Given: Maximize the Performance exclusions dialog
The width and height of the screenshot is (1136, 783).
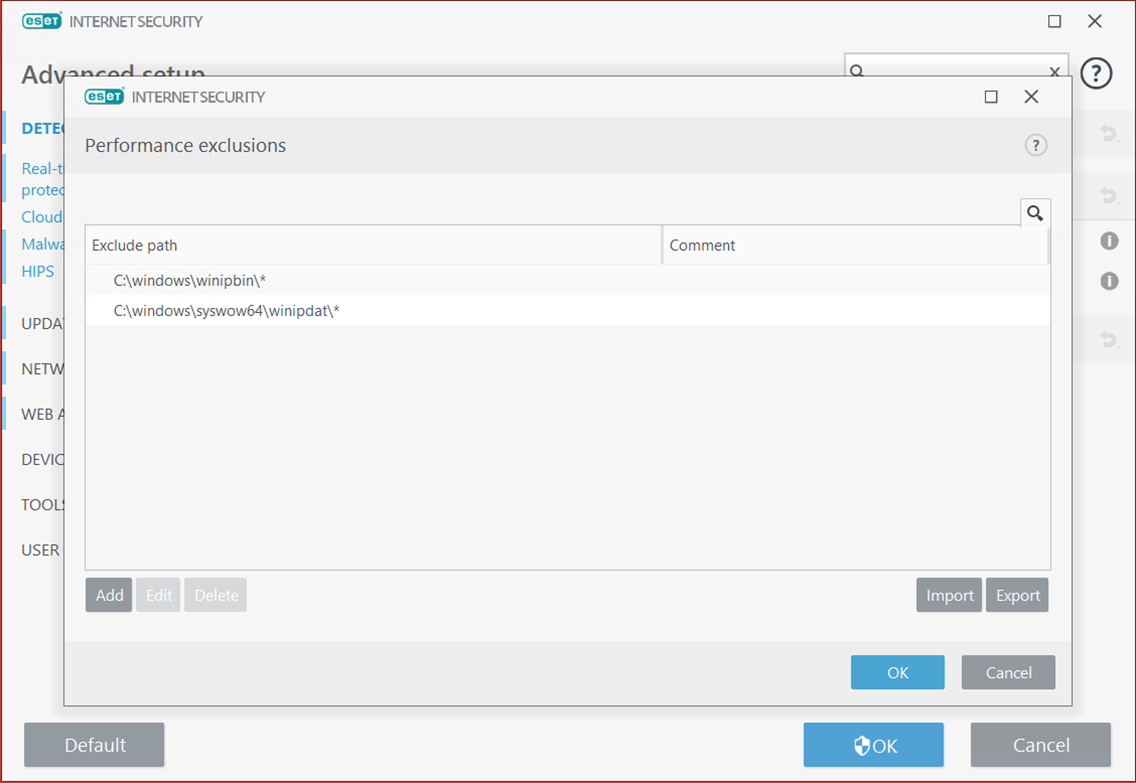Looking at the screenshot, I should [991, 97].
